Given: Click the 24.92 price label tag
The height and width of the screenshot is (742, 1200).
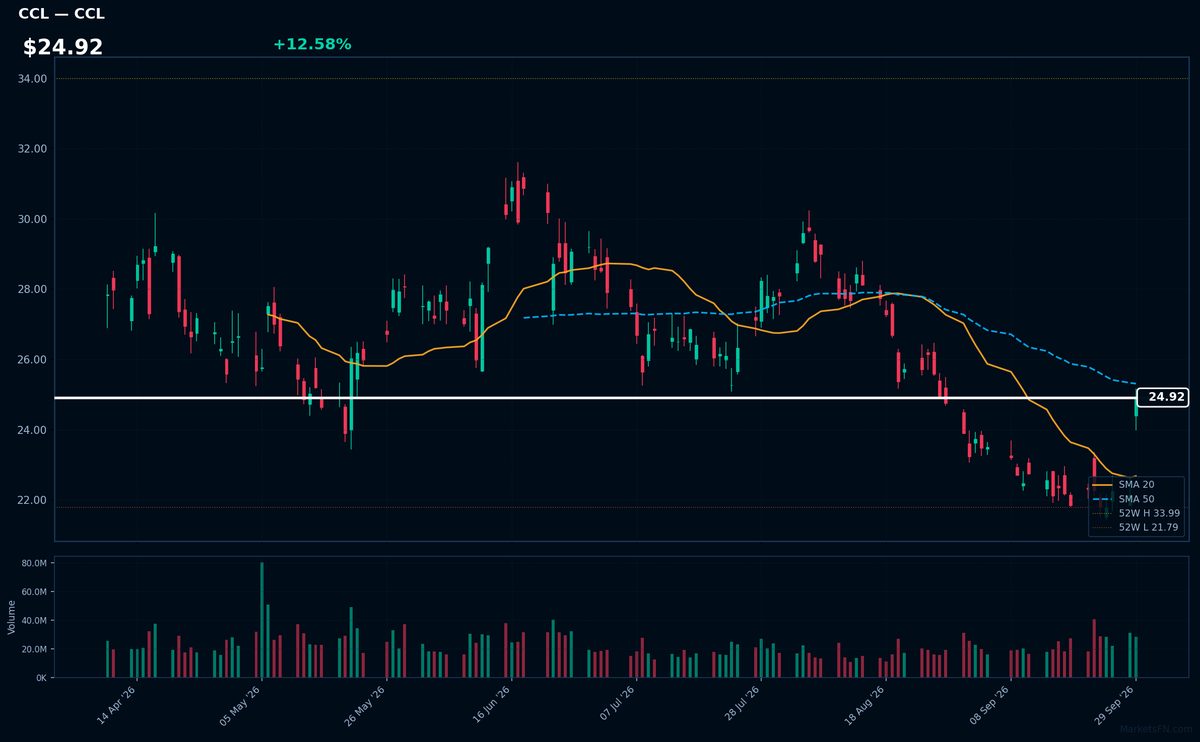Looking at the screenshot, I should 1165,397.
